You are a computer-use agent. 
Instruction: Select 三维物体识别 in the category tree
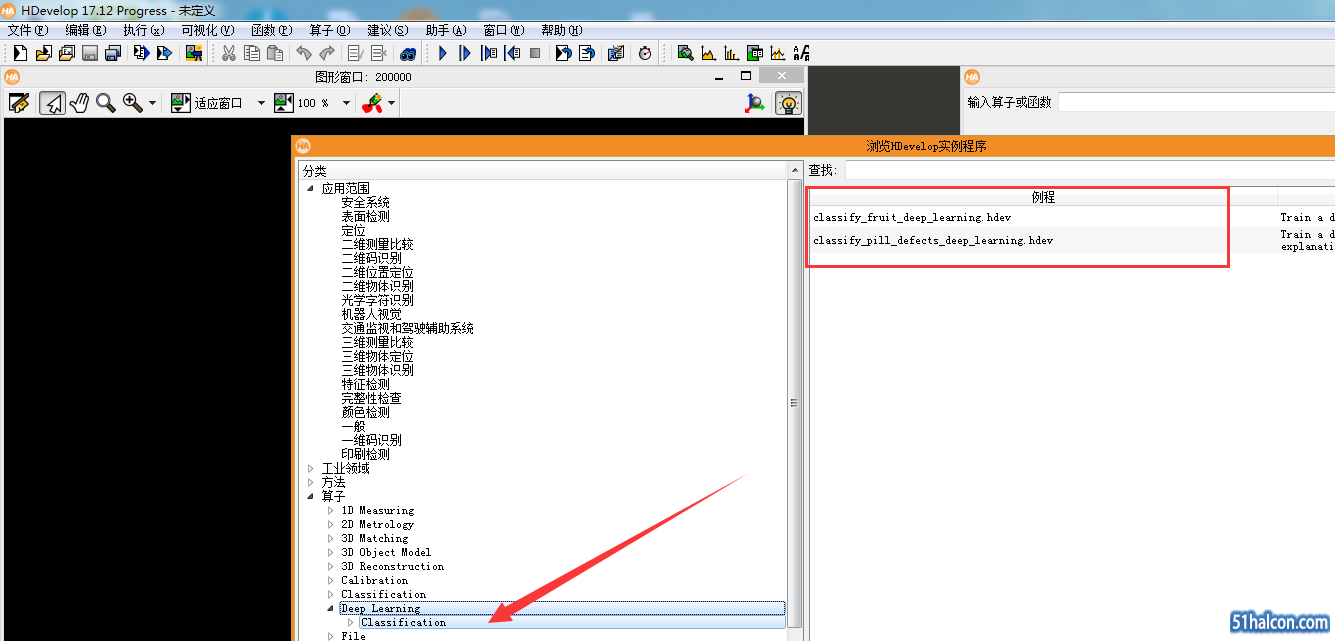pos(377,370)
